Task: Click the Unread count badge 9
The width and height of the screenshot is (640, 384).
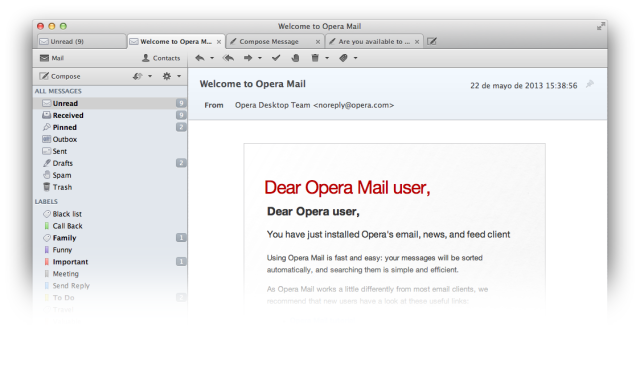Action: pos(181,103)
